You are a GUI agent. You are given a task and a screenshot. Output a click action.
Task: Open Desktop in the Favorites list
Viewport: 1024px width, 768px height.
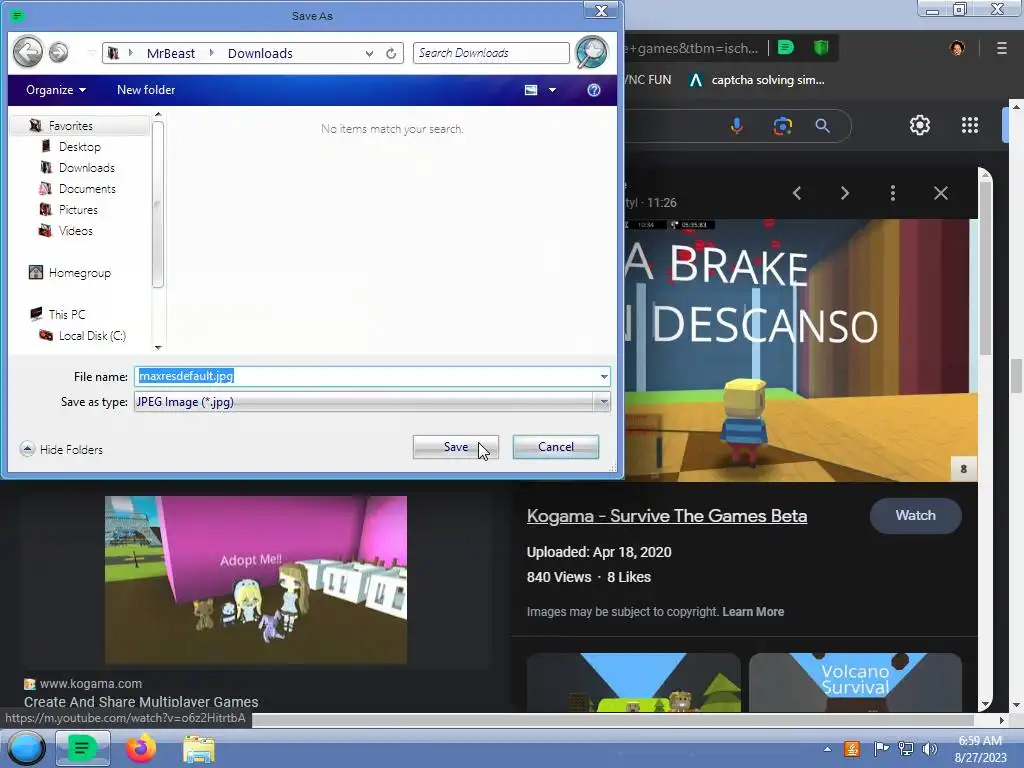pos(80,147)
